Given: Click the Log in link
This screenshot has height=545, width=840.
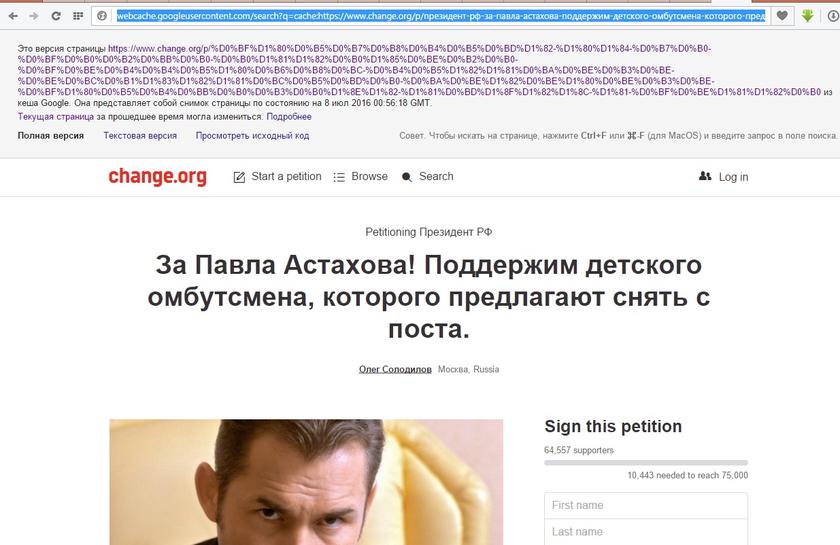Looking at the screenshot, I should (724, 177).
